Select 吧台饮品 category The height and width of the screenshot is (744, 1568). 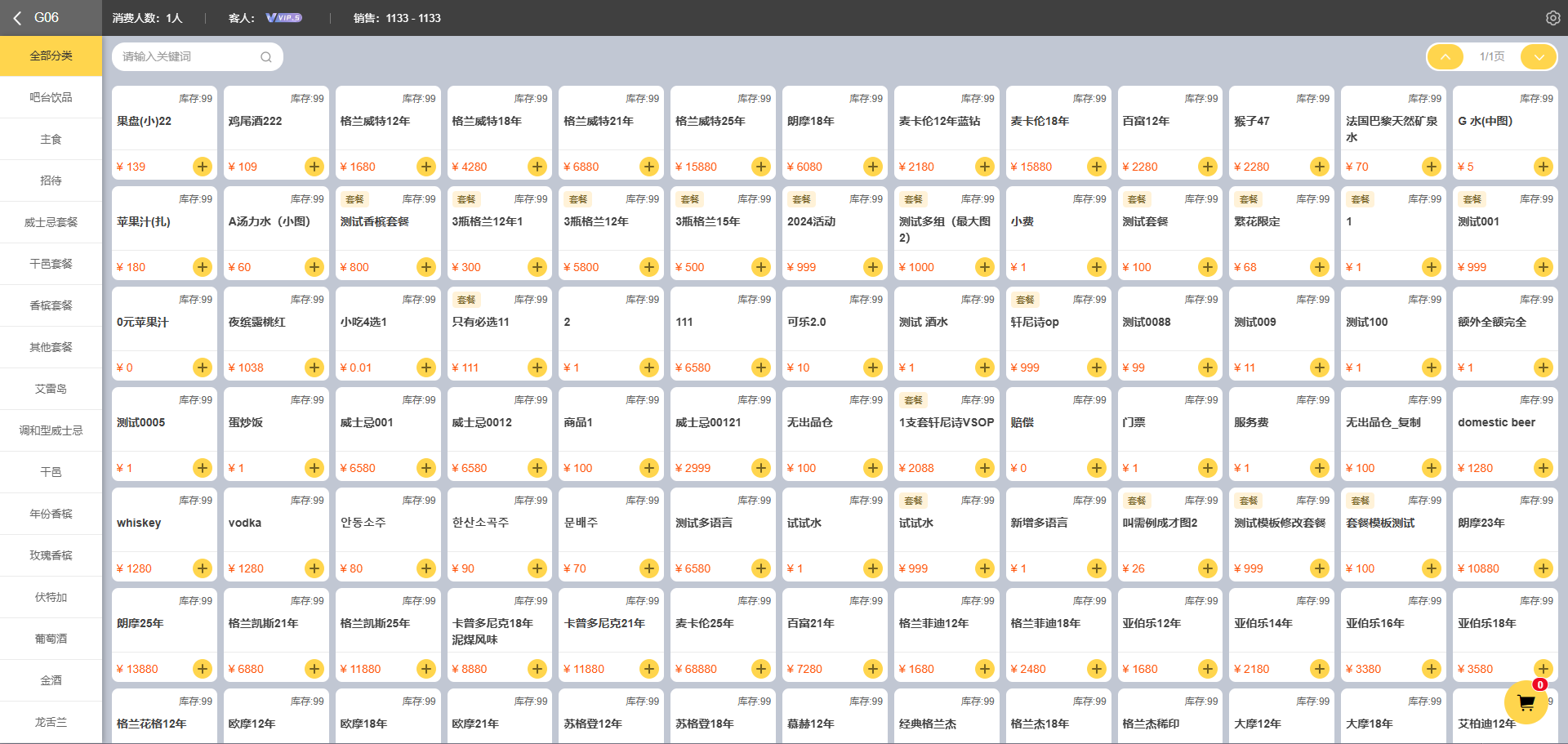(x=51, y=97)
